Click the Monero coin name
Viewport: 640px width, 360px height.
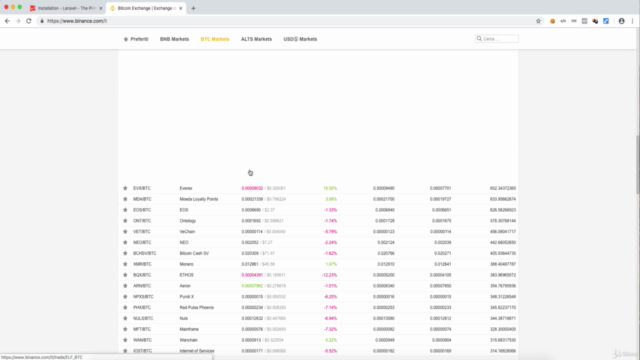187,264
